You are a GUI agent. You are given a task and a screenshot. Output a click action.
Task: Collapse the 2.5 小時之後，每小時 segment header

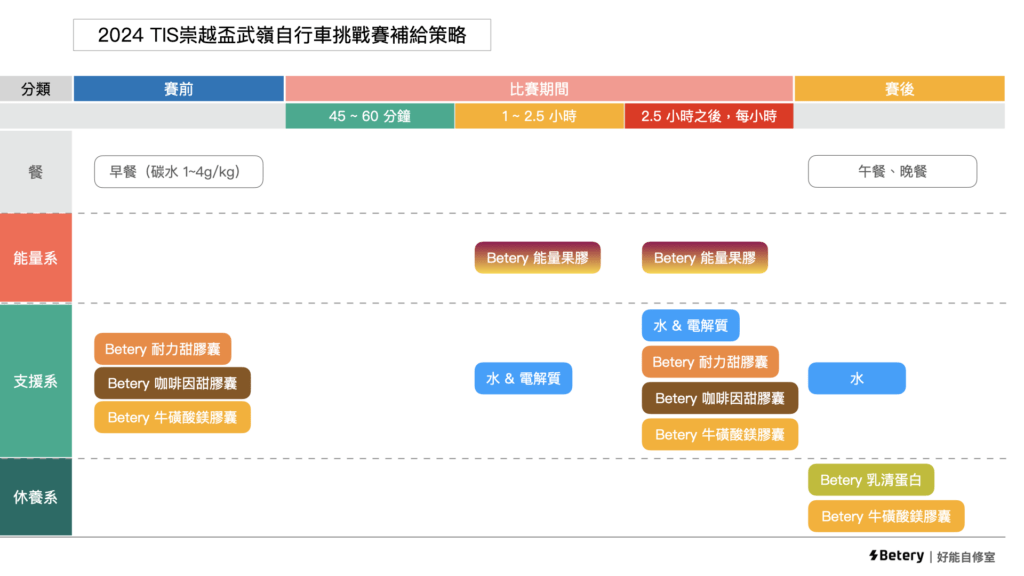(x=710, y=115)
